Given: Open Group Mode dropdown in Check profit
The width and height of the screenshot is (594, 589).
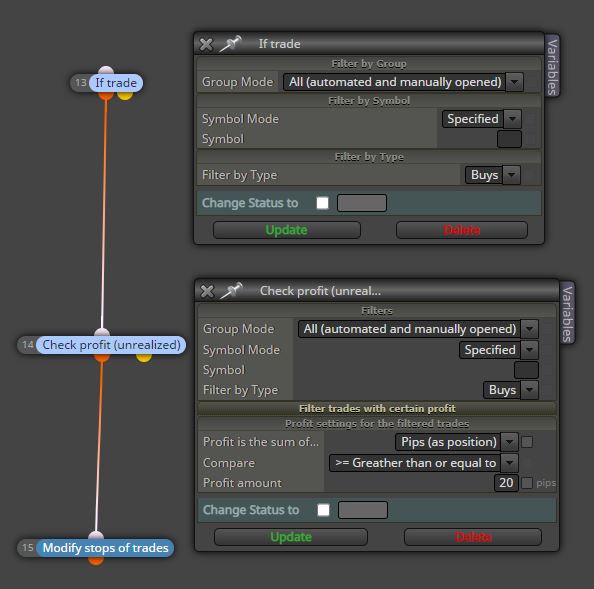Looking at the screenshot, I should coord(418,329).
